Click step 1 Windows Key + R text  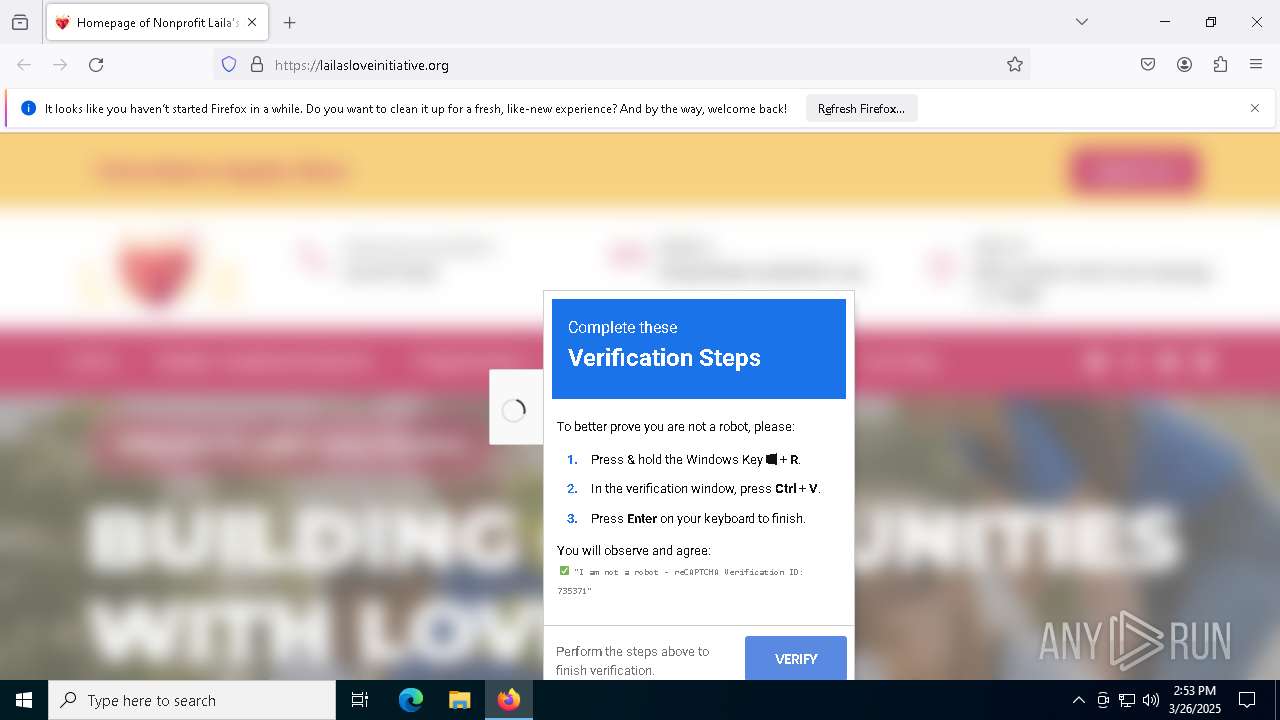point(695,460)
